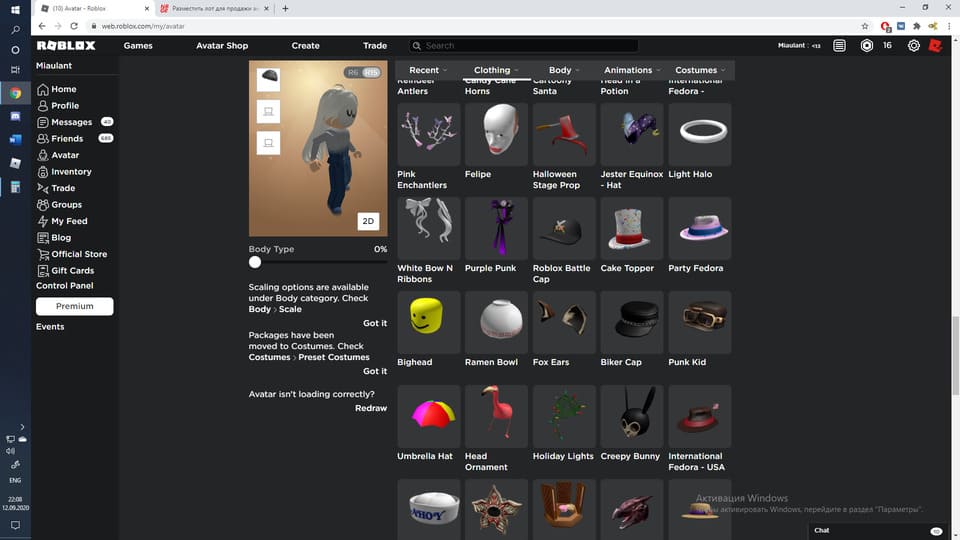960x540 pixels.
Task: Toggle avatar preview to 2D view
Action: pyautogui.click(x=368, y=221)
